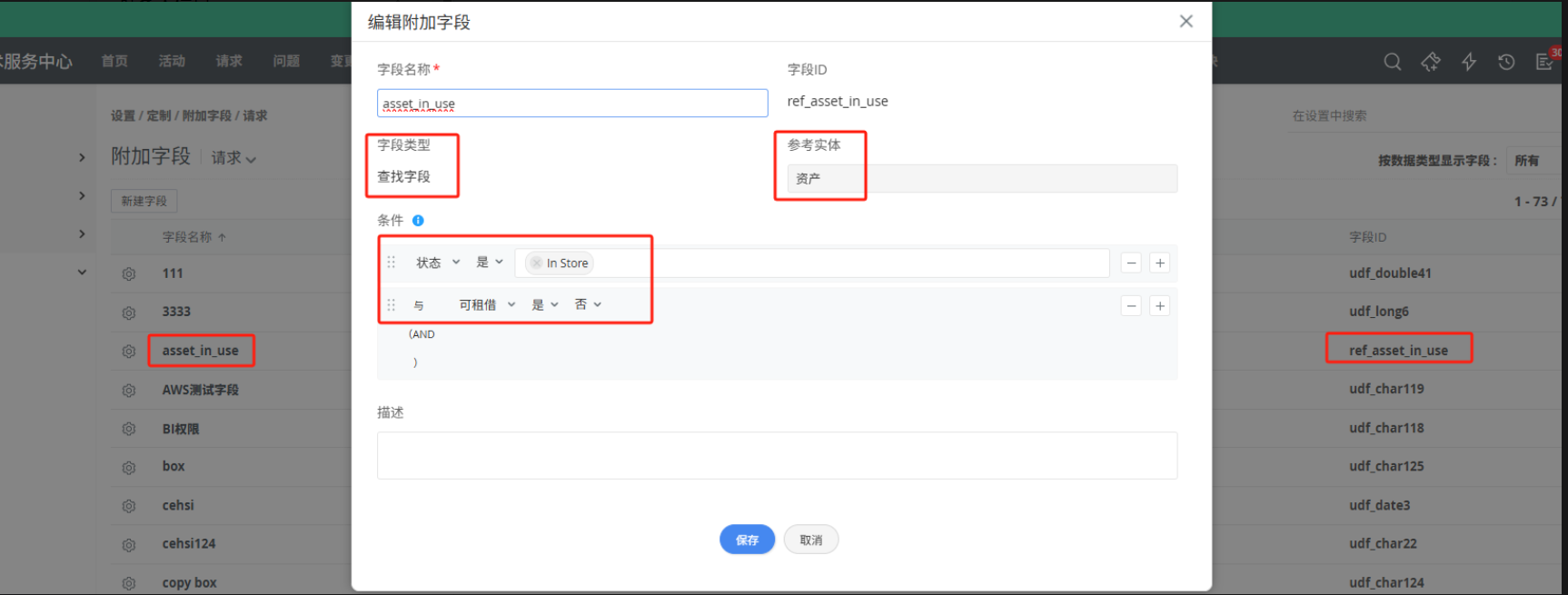Image resolution: width=1568 pixels, height=595 pixels.
Task: Click the 字段名称 input field
Action: (572, 104)
